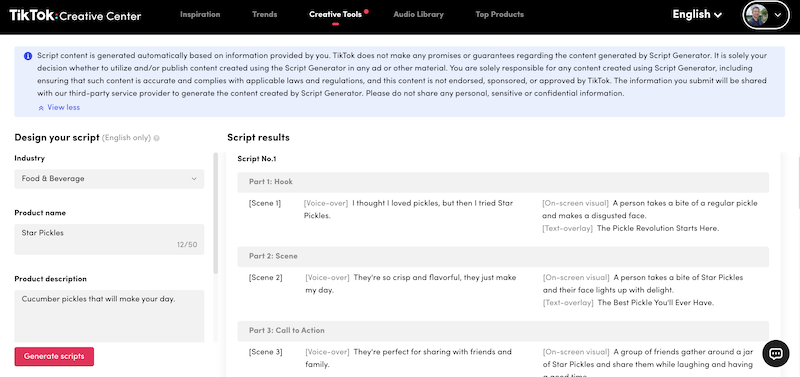Open the Trends menu
The width and height of the screenshot is (800, 377).
[264, 14]
